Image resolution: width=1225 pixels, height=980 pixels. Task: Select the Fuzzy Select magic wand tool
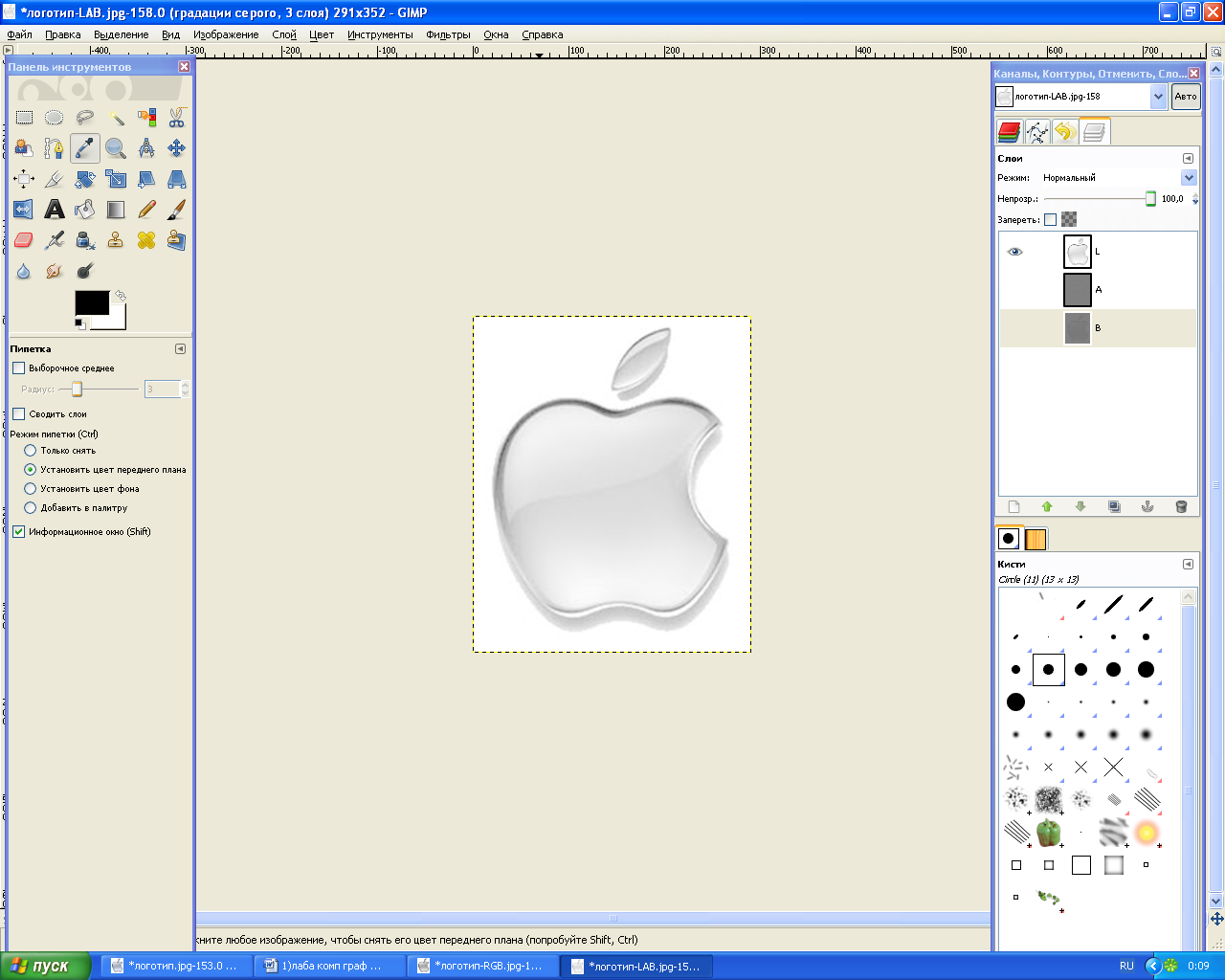tap(116, 118)
